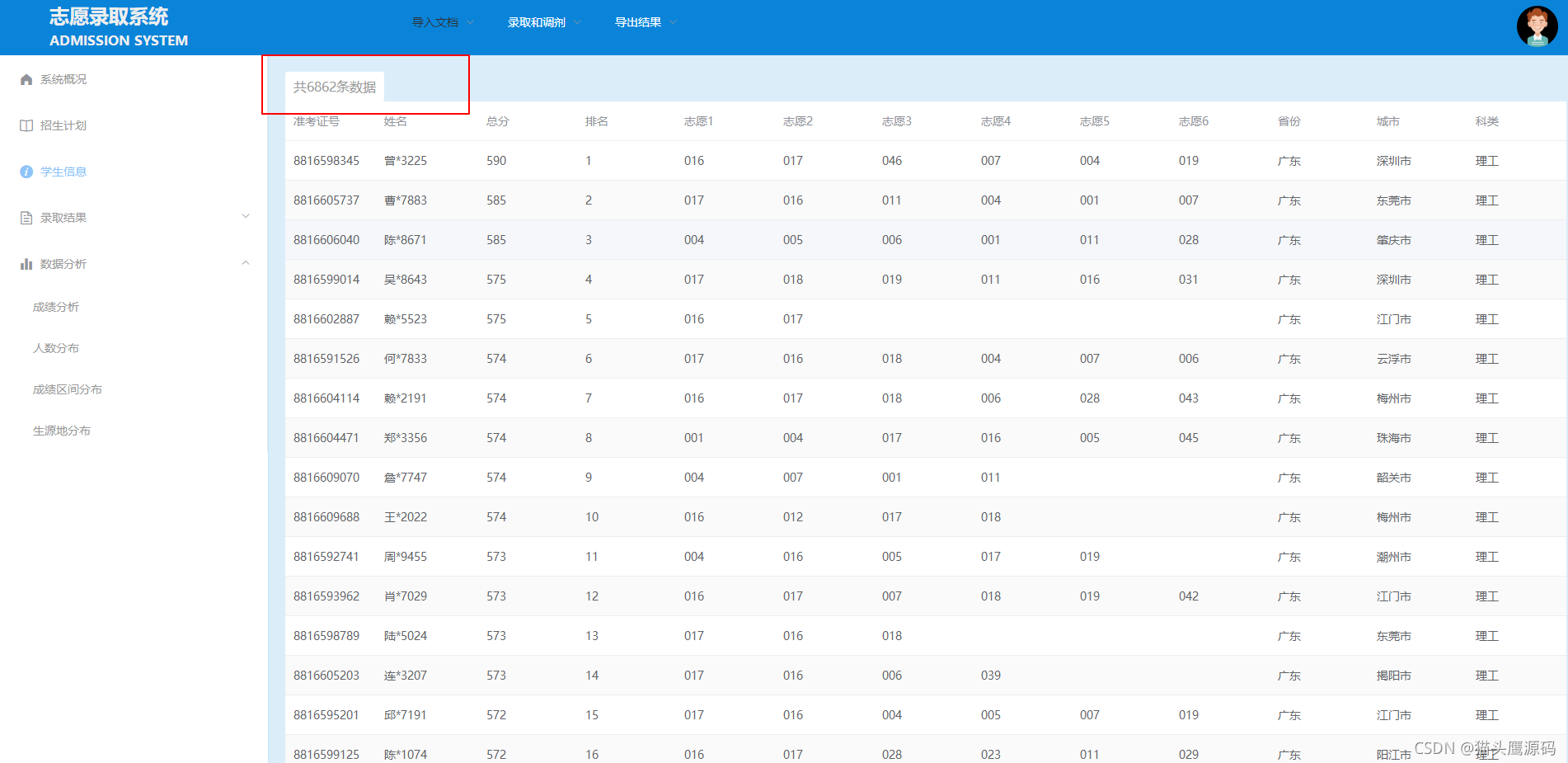Click the 招生计划 book icon

[x=26, y=125]
